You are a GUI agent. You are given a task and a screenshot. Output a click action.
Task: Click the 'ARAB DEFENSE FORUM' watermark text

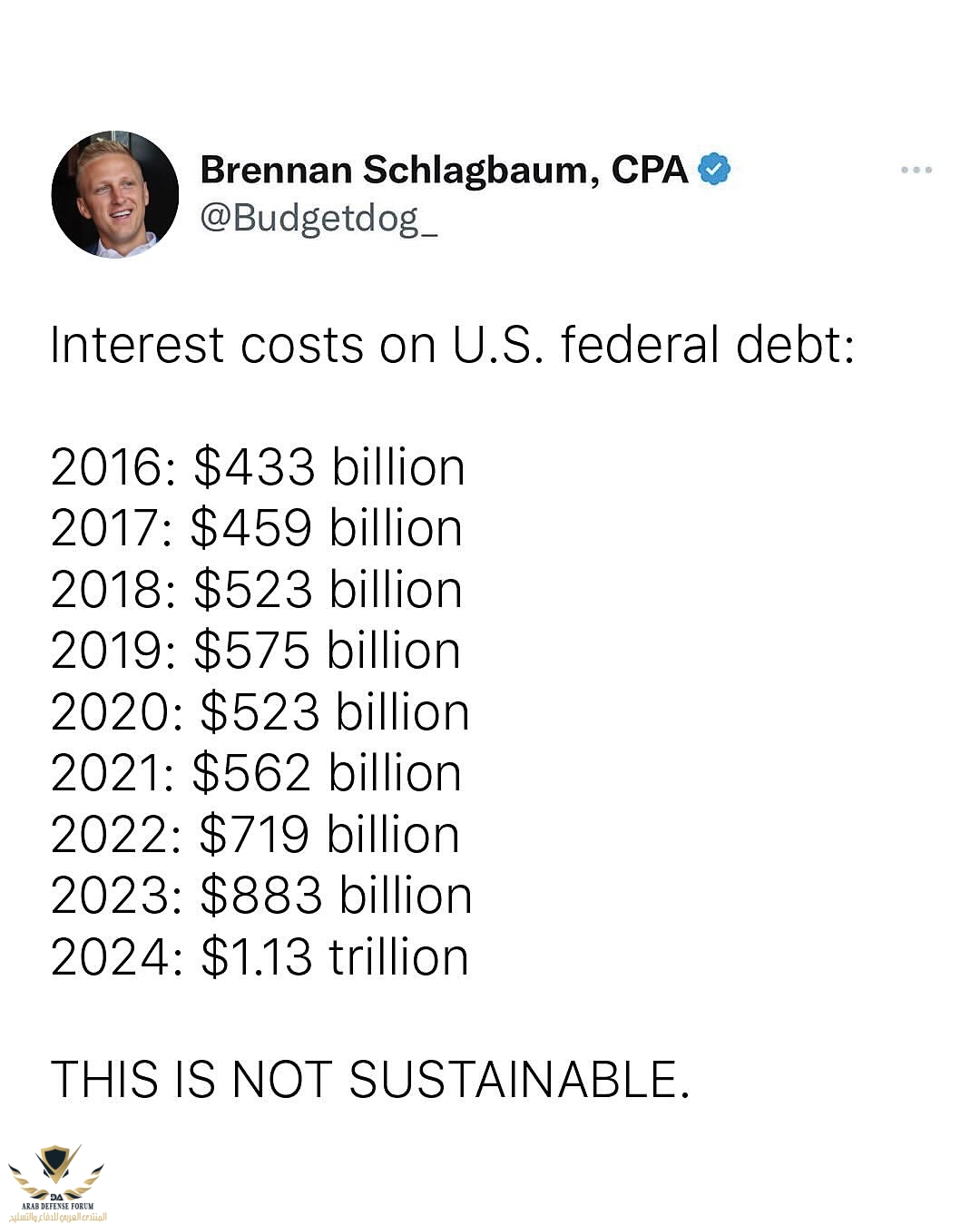57,1206
